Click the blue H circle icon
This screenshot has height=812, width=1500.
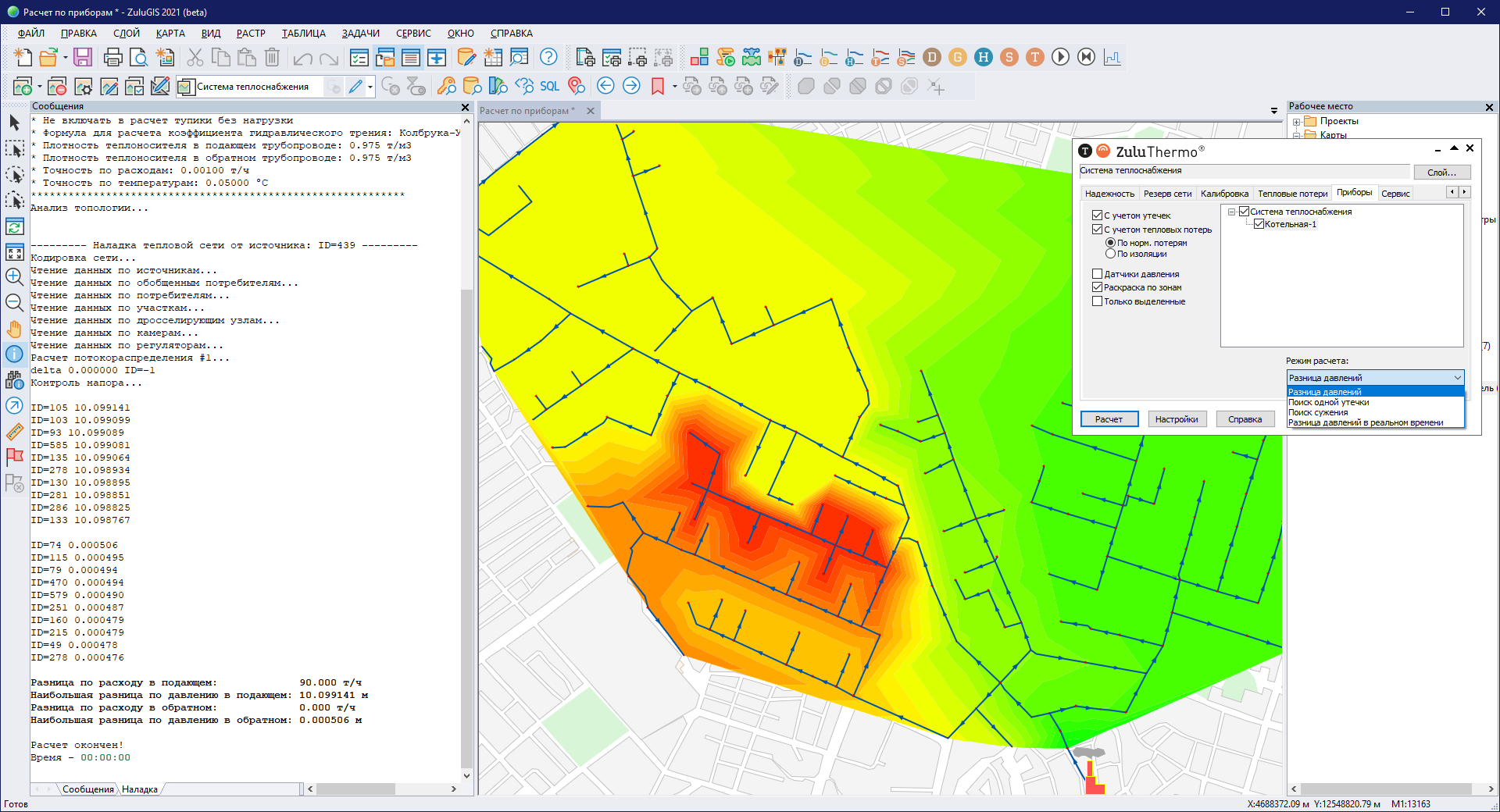point(984,57)
